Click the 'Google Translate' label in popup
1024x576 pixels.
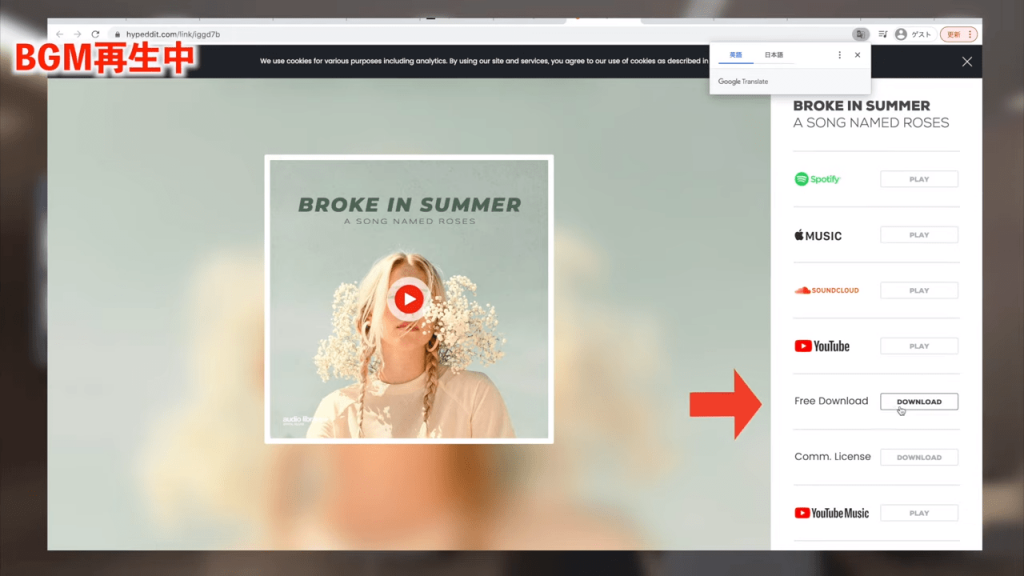pyautogui.click(x=743, y=82)
